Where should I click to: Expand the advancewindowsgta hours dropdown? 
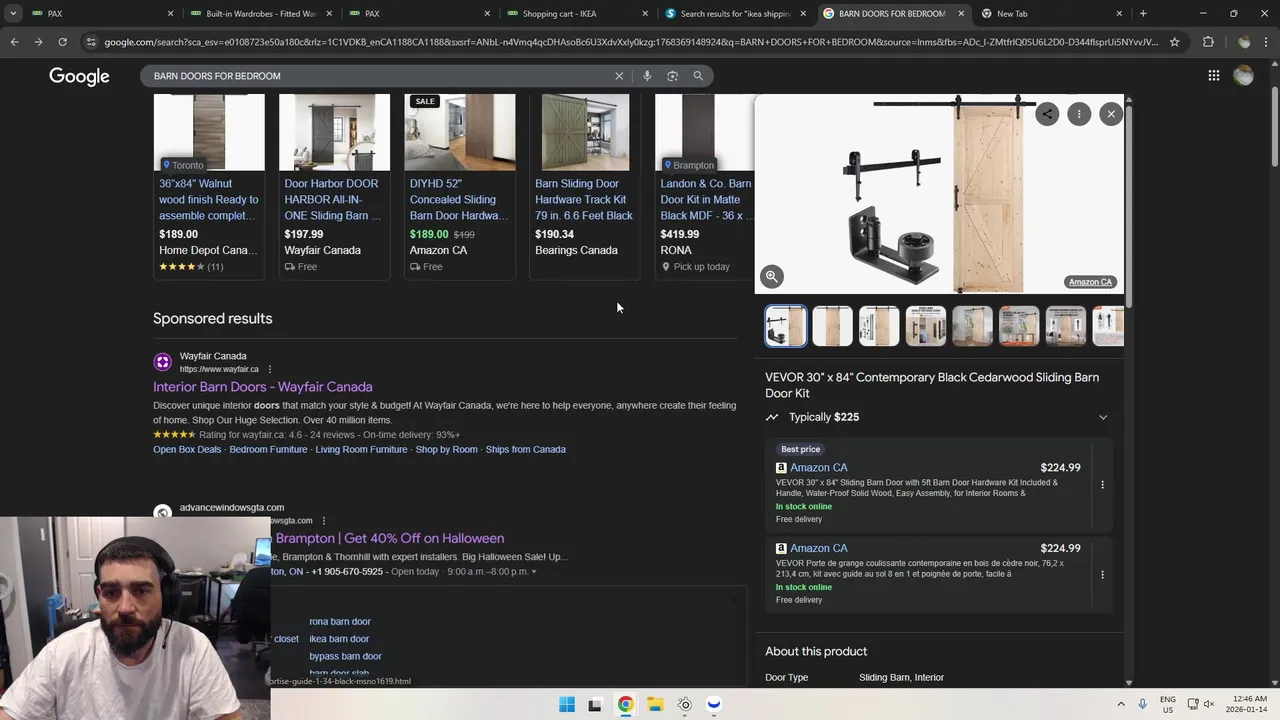pyautogui.click(x=533, y=572)
